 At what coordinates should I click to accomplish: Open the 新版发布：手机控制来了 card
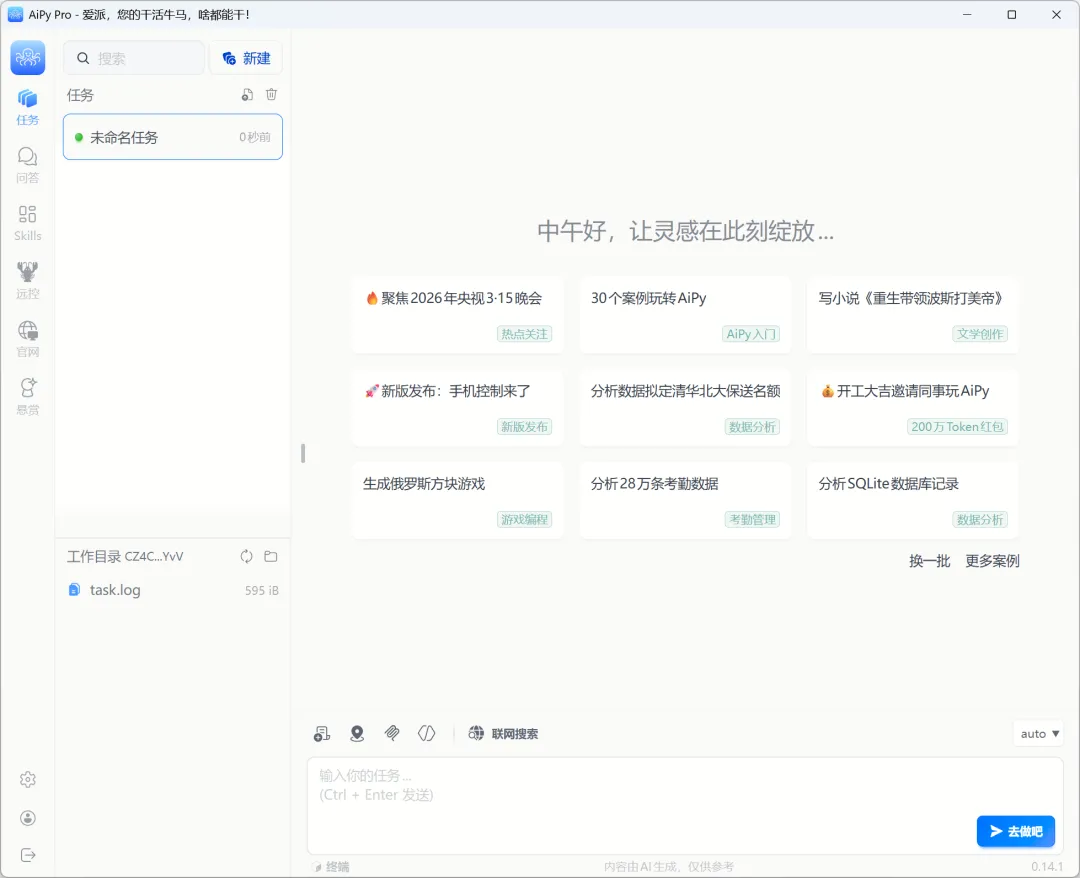click(x=457, y=408)
